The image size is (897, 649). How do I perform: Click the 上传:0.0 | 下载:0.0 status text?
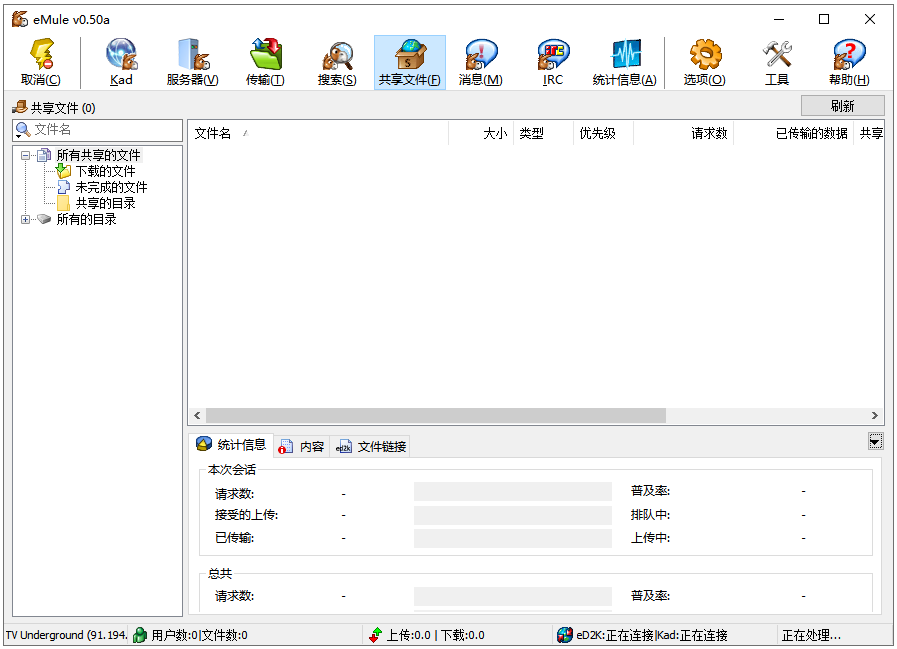click(435, 635)
